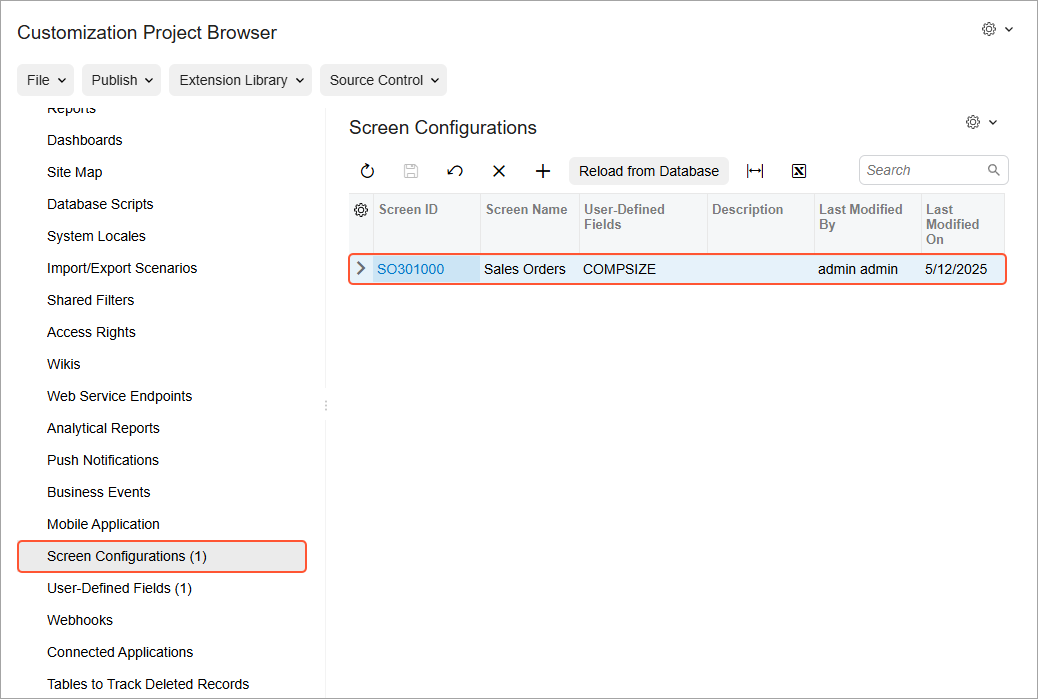Screen dimensions: 1038x699
Task: Click the Refresh icon in the grid toolbar
Action: pyautogui.click(x=367, y=171)
